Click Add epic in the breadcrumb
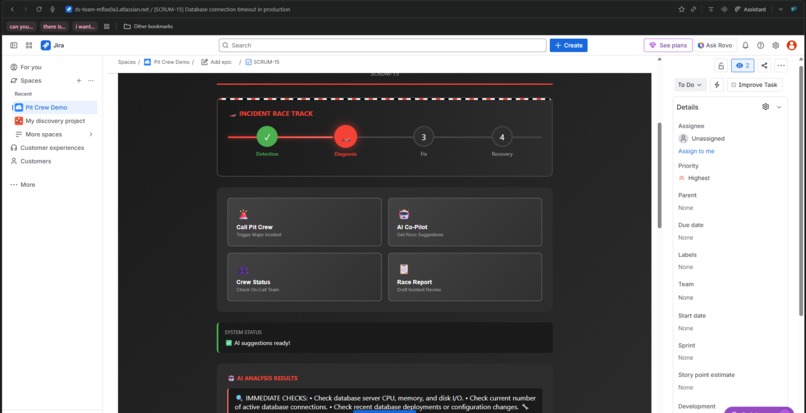 216,62
